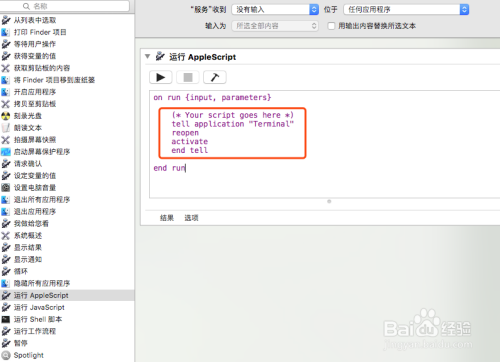Switch to the 选项 tab
Image resolution: width=500 pixels, height=362 pixels.
coord(191,218)
